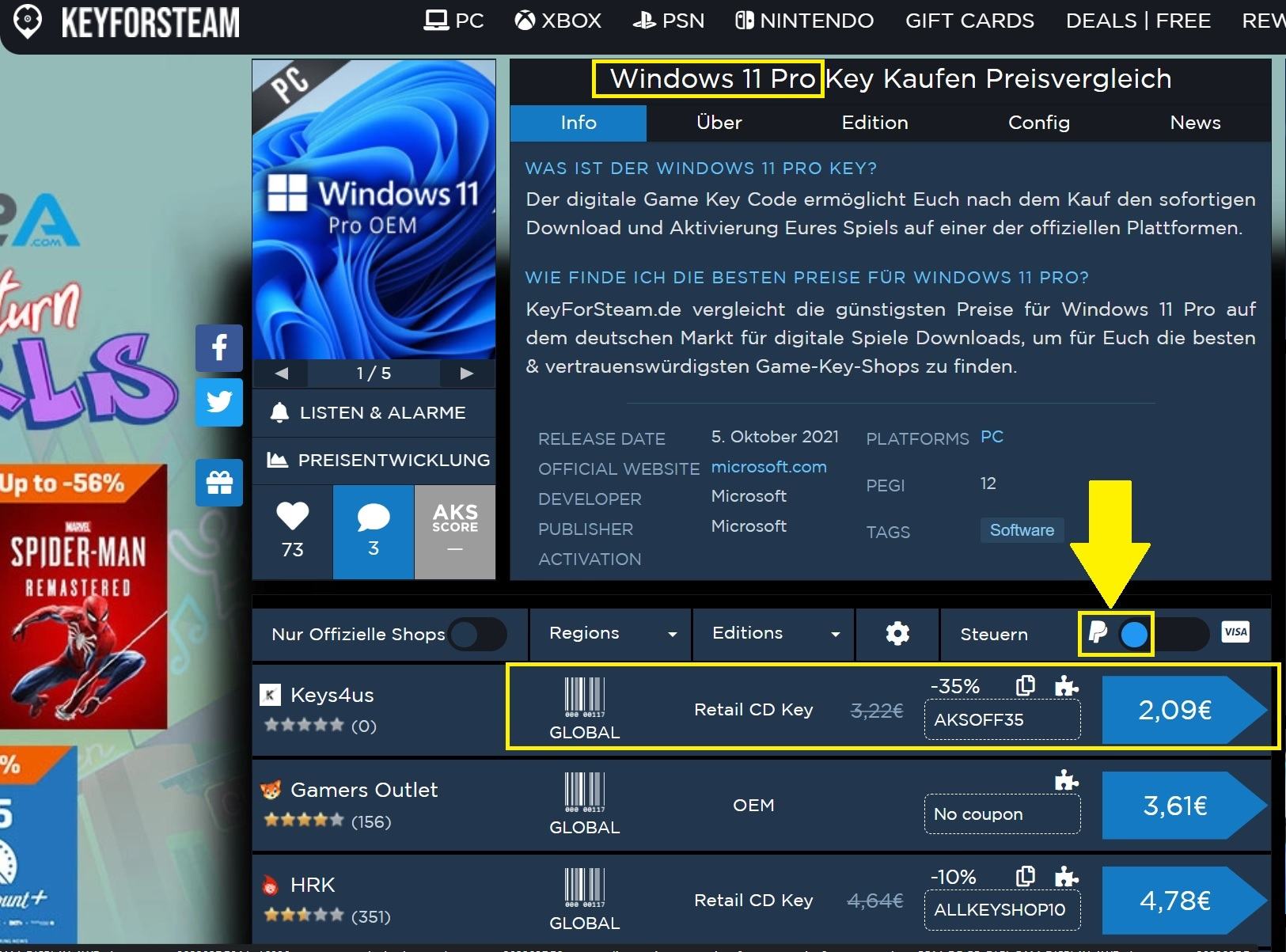
Task: Open the Gamers Outlet shop name link
Action: [x=364, y=790]
